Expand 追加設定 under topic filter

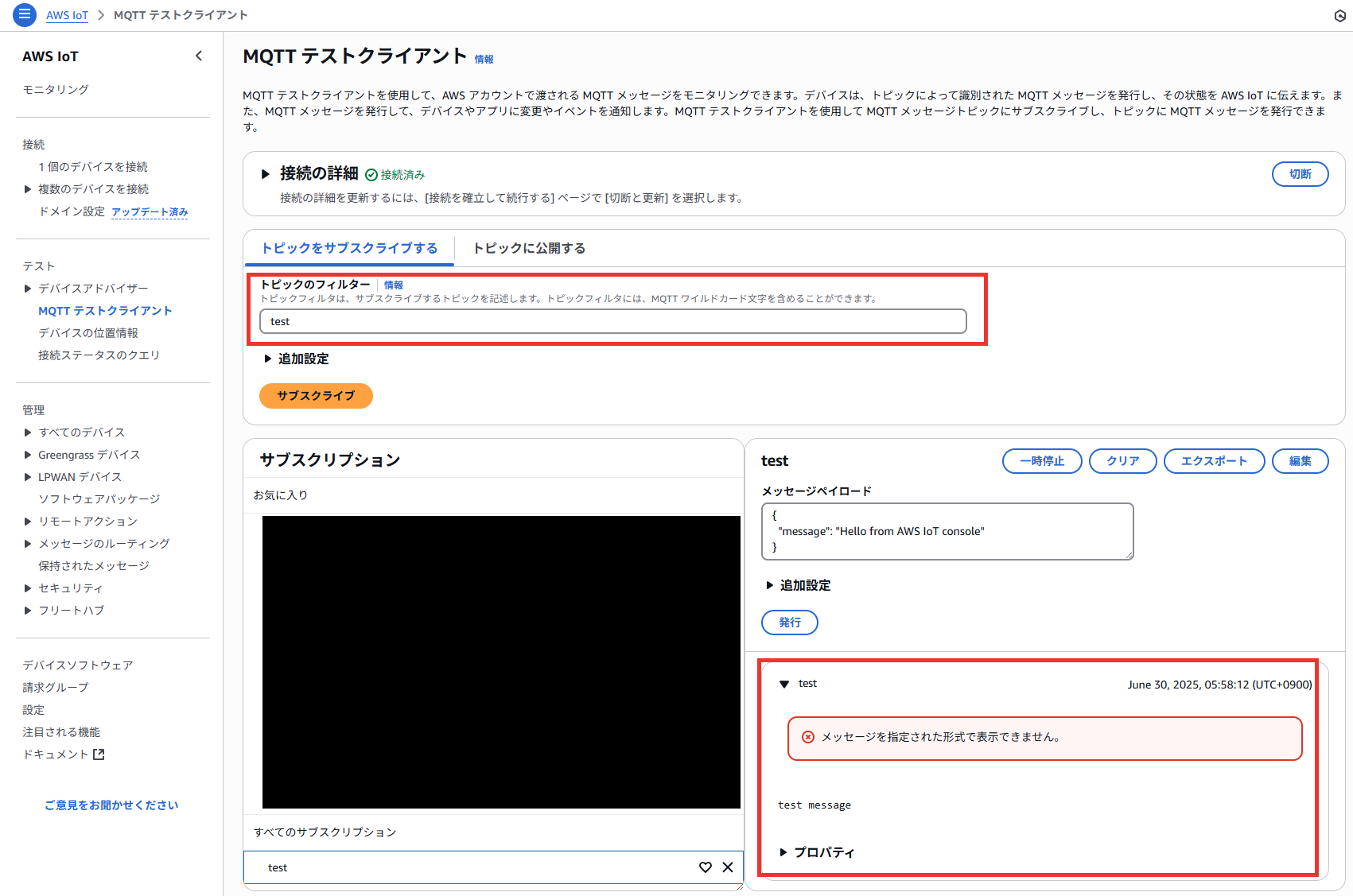(x=268, y=359)
